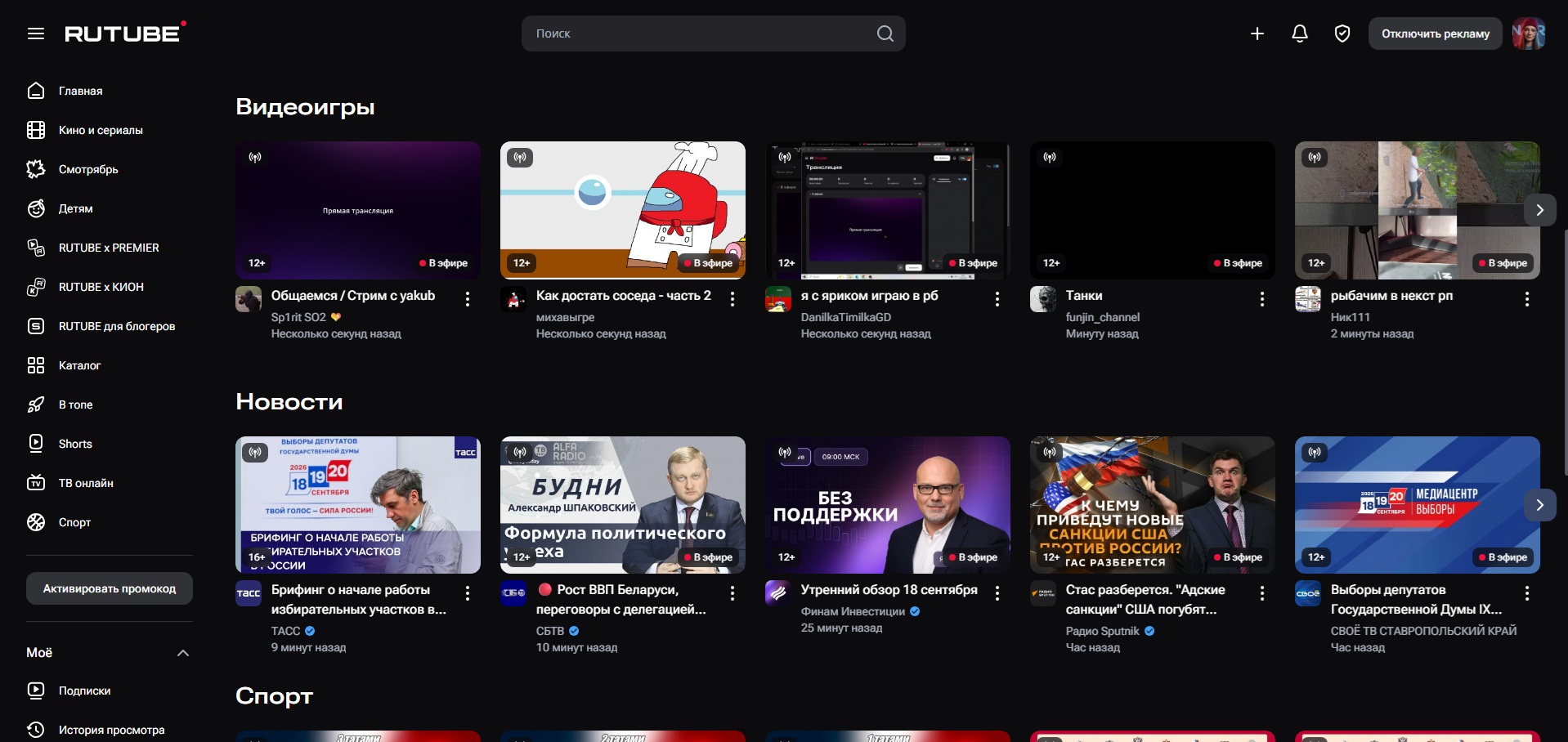Click the Подписки icon
The image size is (1568, 742).
pos(36,691)
